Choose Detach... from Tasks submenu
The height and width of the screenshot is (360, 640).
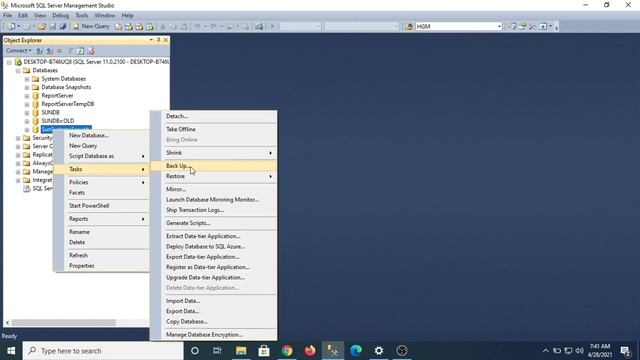tap(214, 116)
